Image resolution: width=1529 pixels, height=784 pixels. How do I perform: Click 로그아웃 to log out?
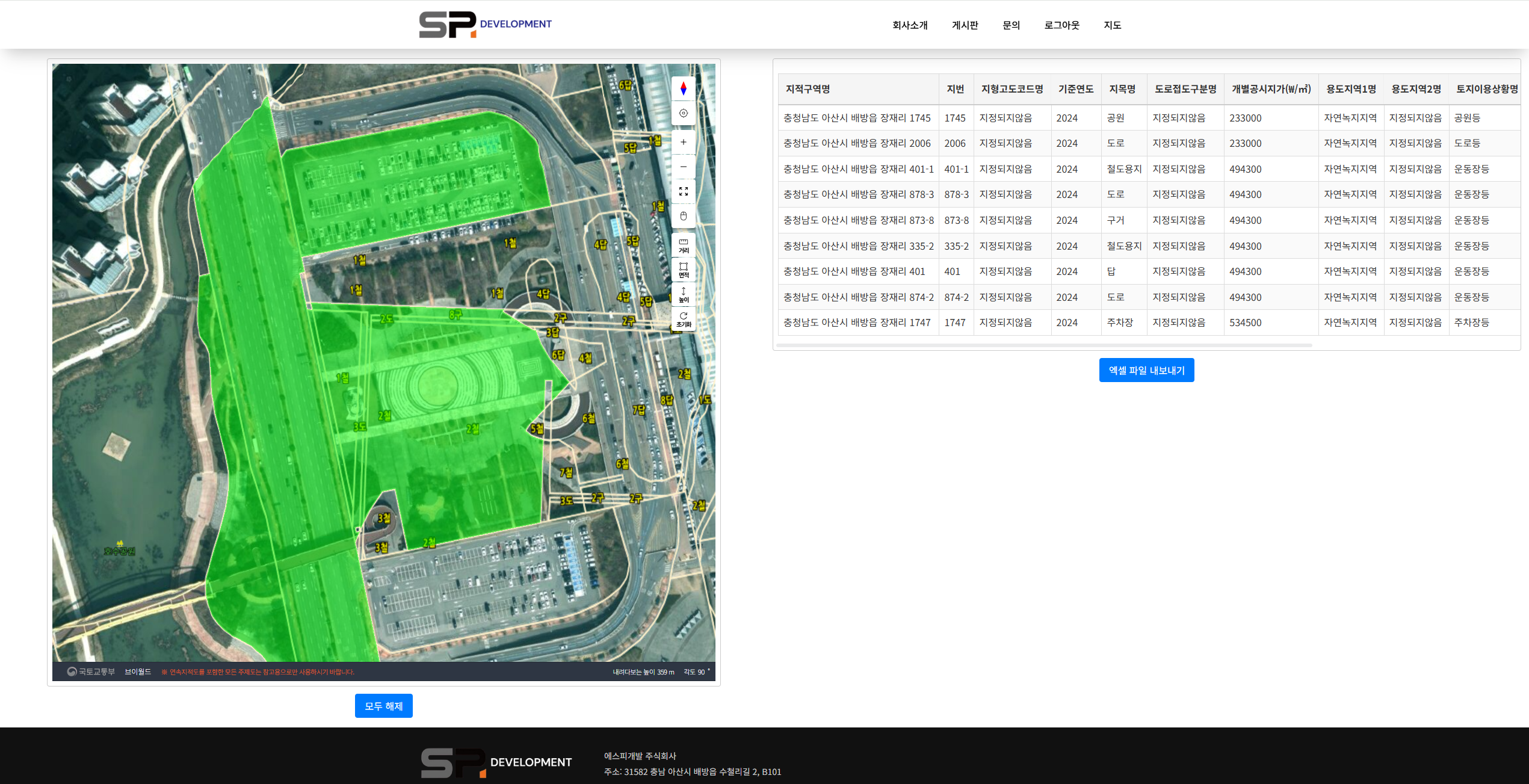click(1061, 25)
